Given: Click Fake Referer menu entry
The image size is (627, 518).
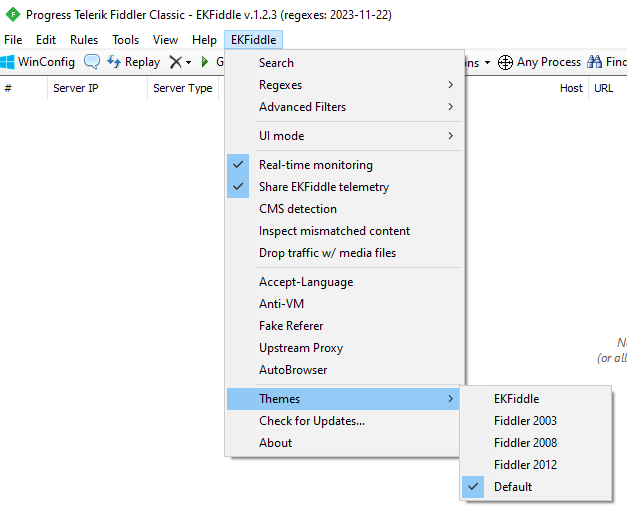Looking at the screenshot, I should coord(344,326).
